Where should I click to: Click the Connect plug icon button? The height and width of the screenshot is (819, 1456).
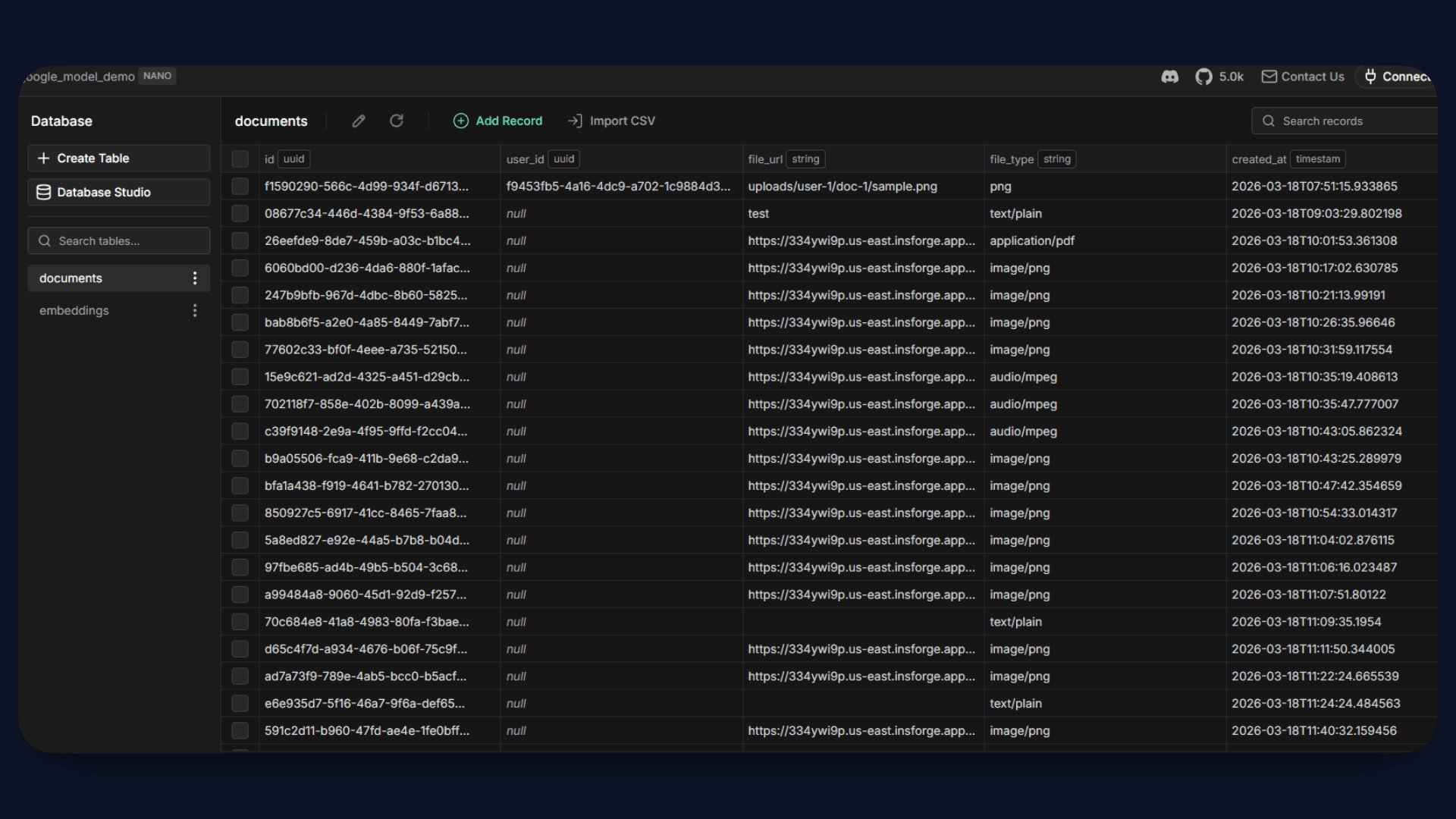(1370, 77)
